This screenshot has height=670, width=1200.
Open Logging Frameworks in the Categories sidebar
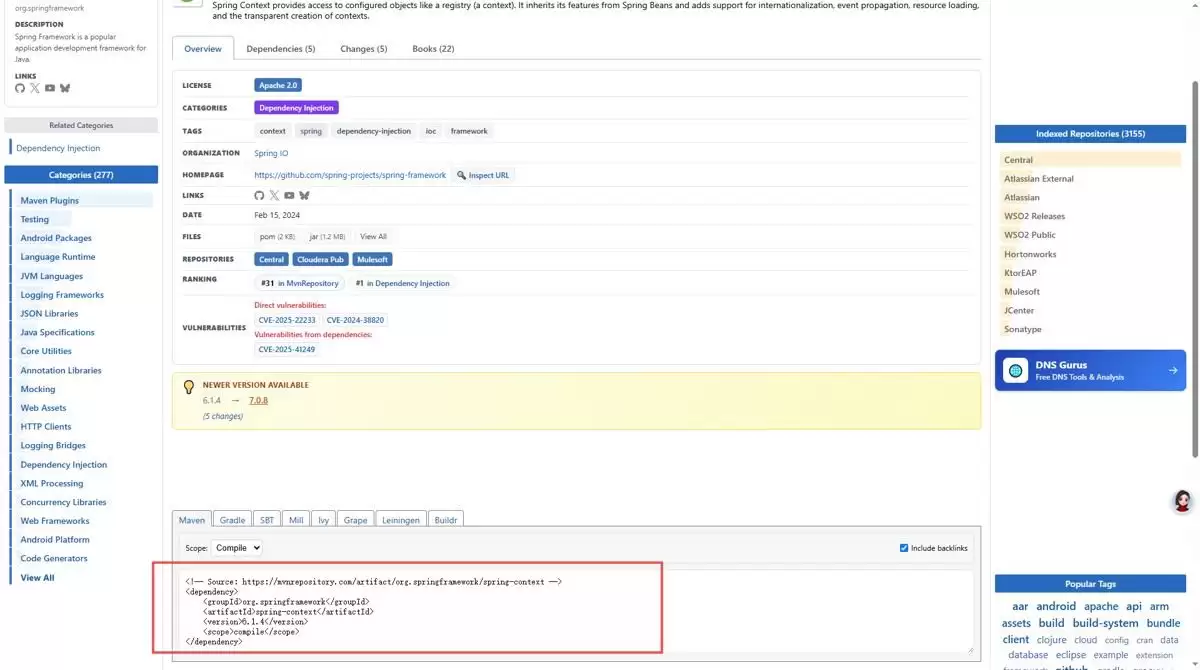[62, 295]
